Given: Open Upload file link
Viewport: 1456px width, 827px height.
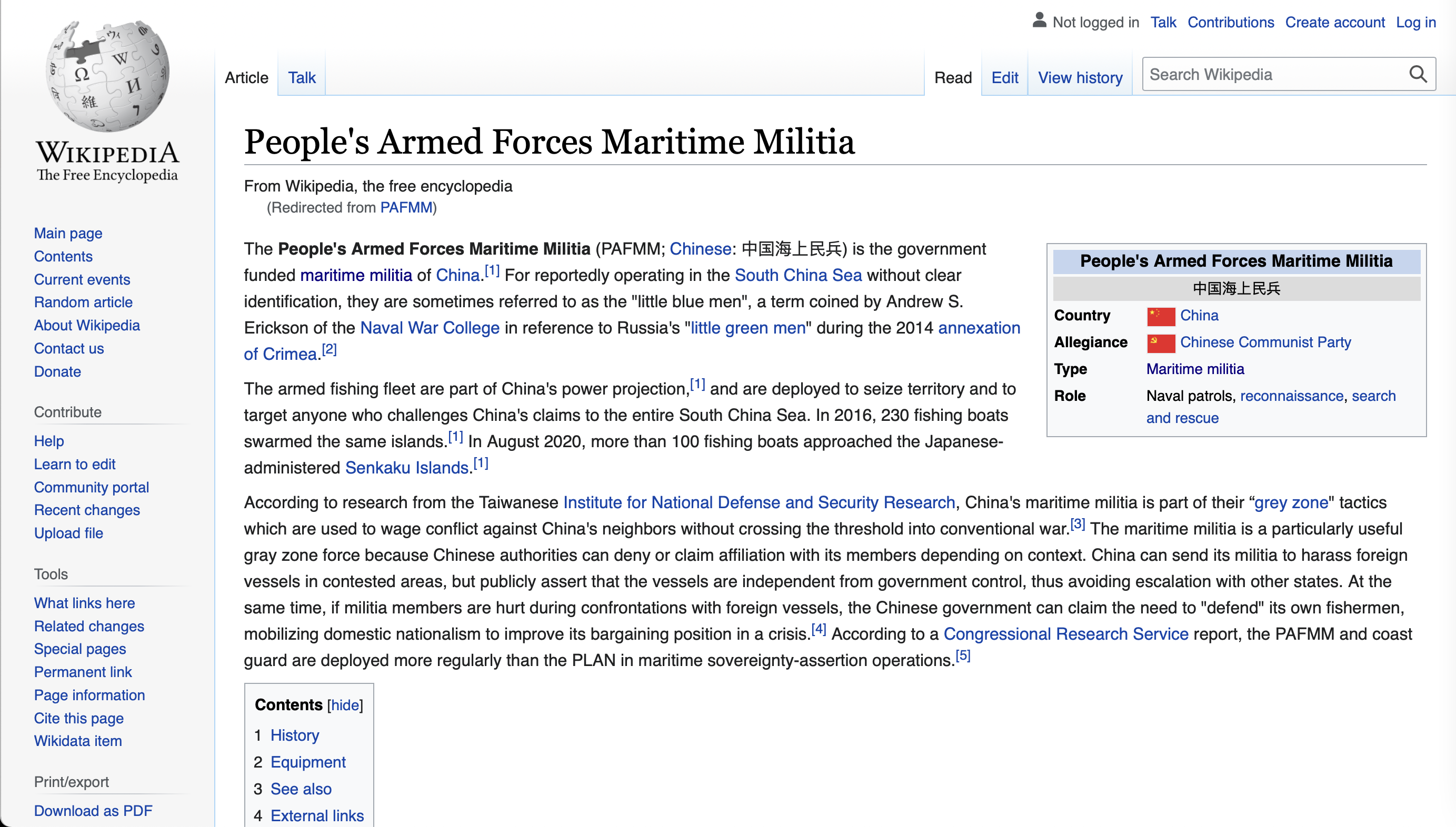Looking at the screenshot, I should tap(68, 533).
